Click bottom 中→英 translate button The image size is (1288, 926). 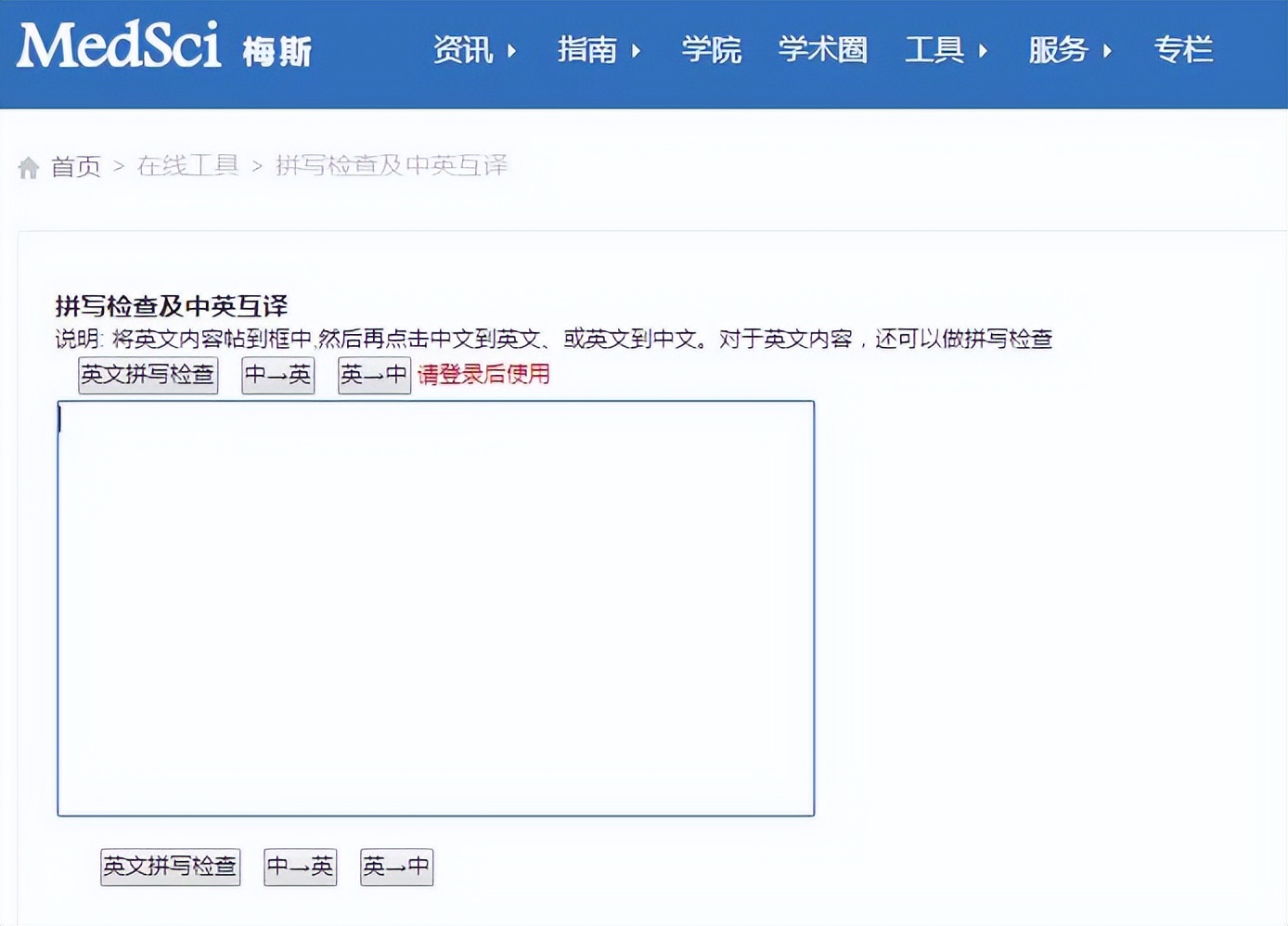click(300, 867)
